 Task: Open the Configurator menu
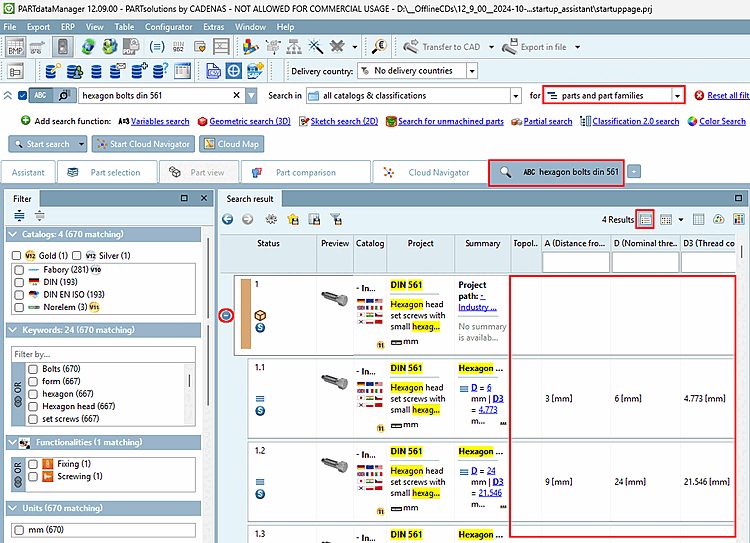point(168,27)
